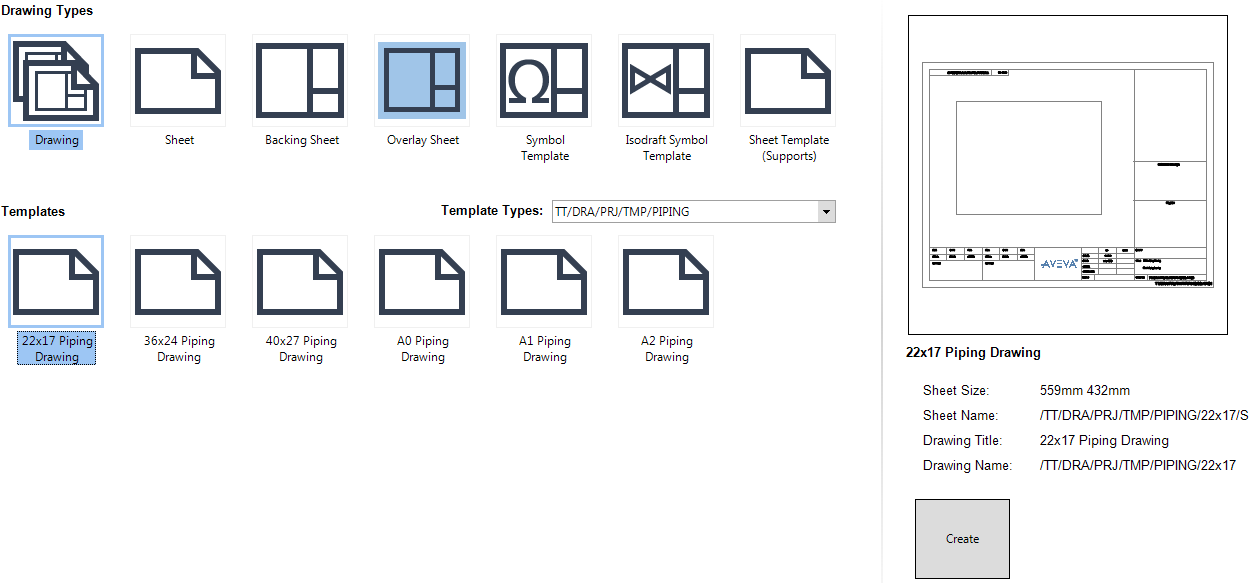The width and height of the screenshot is (1250, 583).
Task: Choose the Backing Sheet type
Action: (x=300, y=81)
